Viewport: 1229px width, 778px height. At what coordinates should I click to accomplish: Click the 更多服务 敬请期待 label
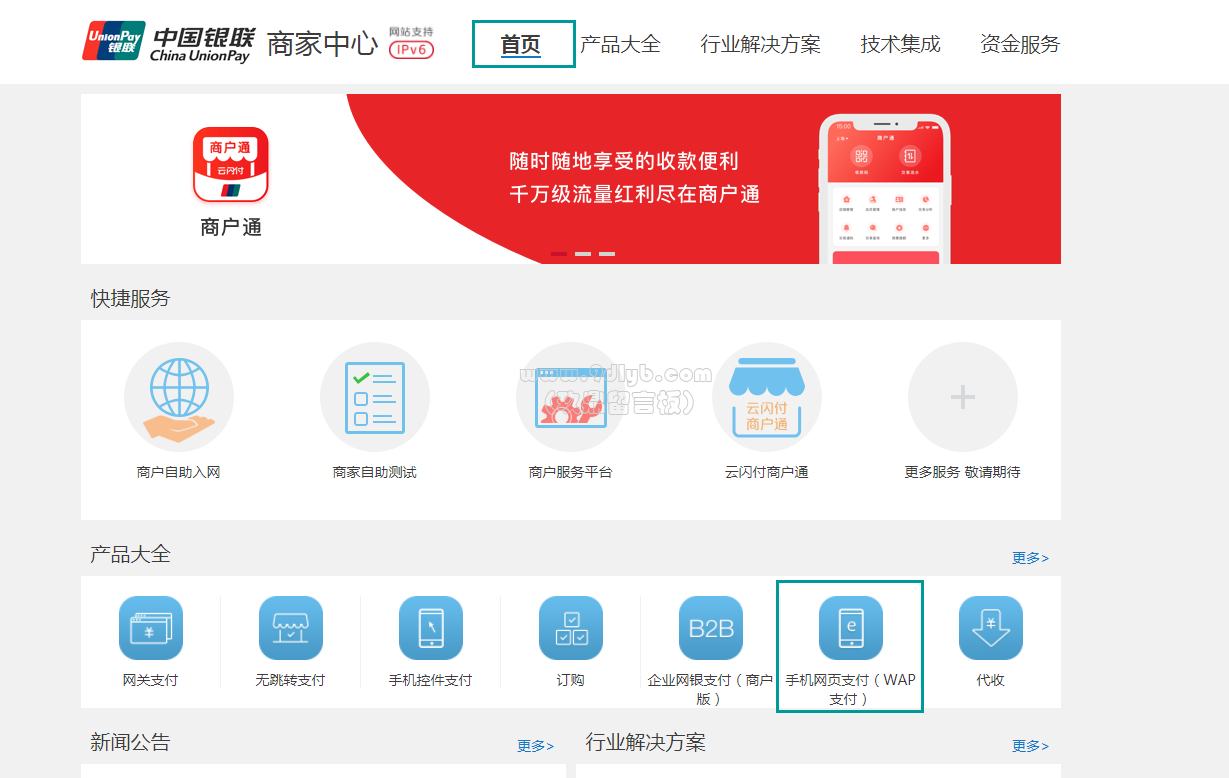[963, 472]
